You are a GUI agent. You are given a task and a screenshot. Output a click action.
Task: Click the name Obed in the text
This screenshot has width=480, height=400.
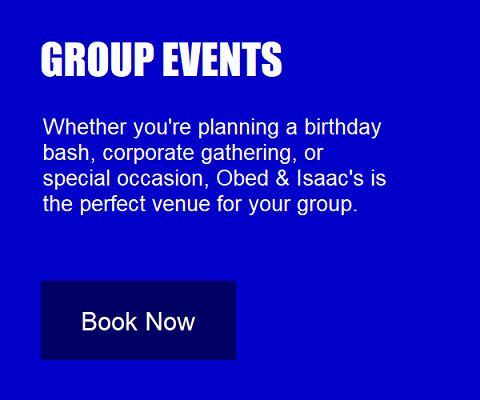pos(242,178)
